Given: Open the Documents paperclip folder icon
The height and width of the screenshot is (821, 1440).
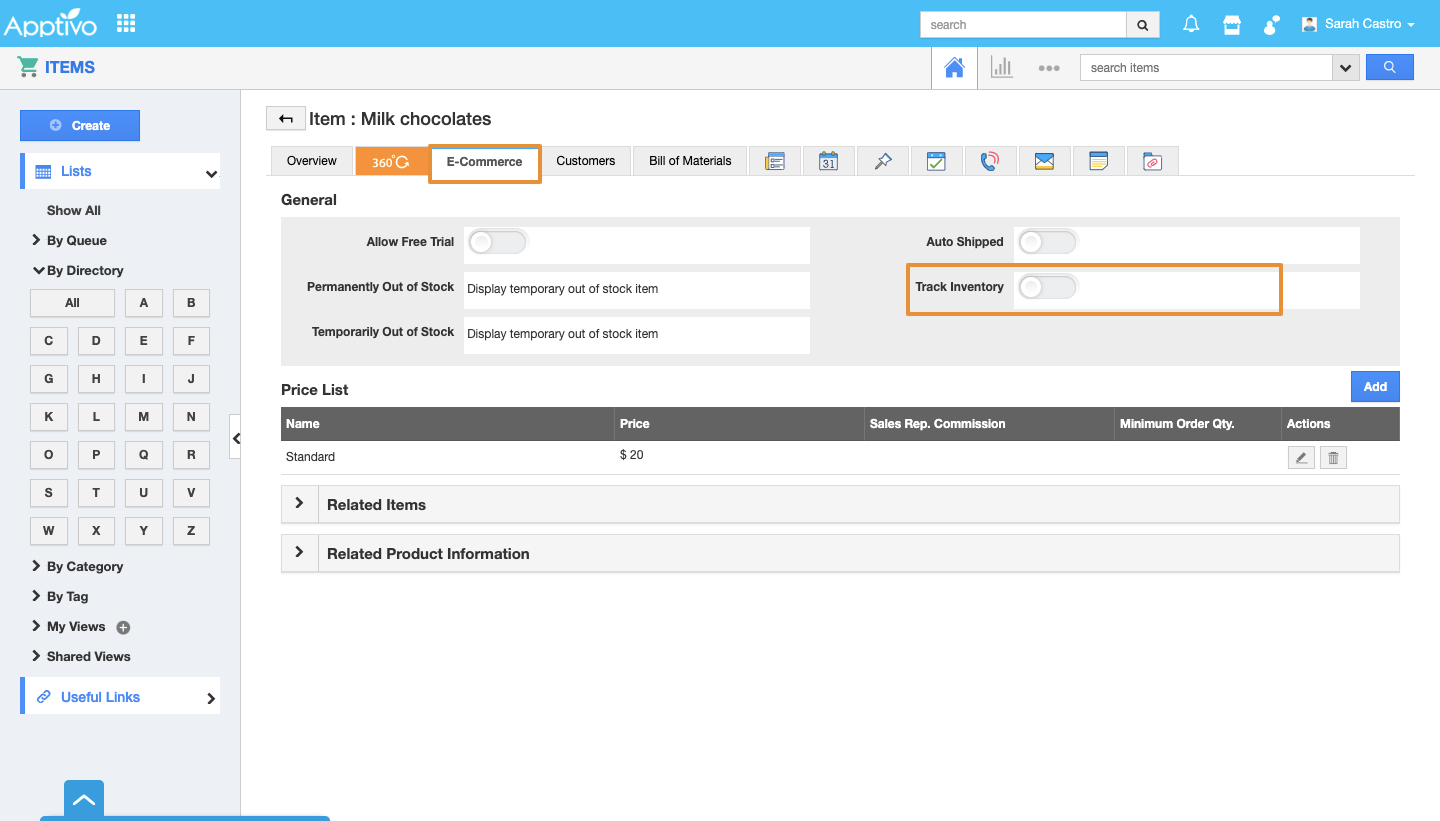Looking at the screenshot, I should 1152,161.
